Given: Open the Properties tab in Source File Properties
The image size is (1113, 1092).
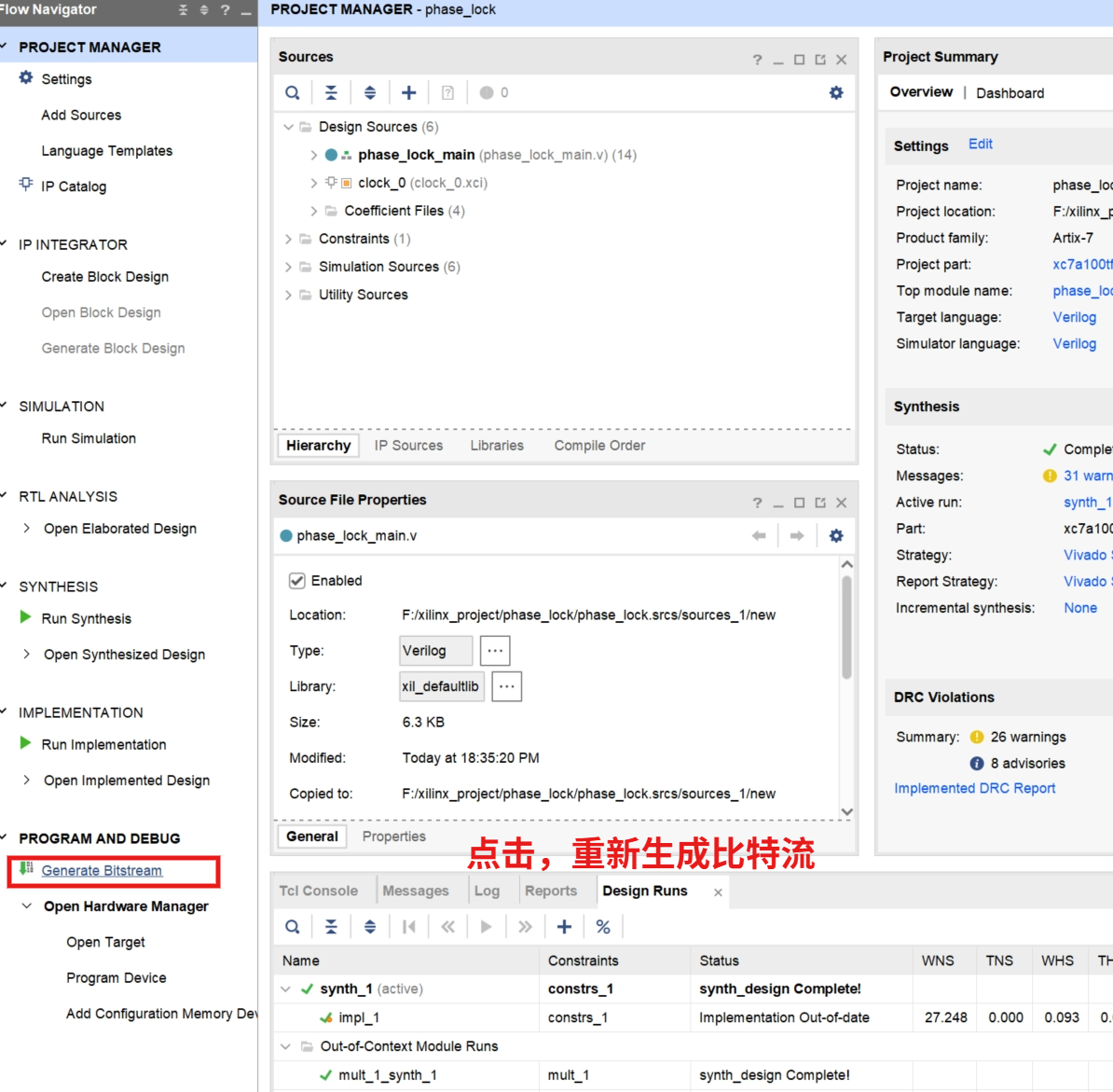Looking at the screenshot, I should click(x=394, y=836).
